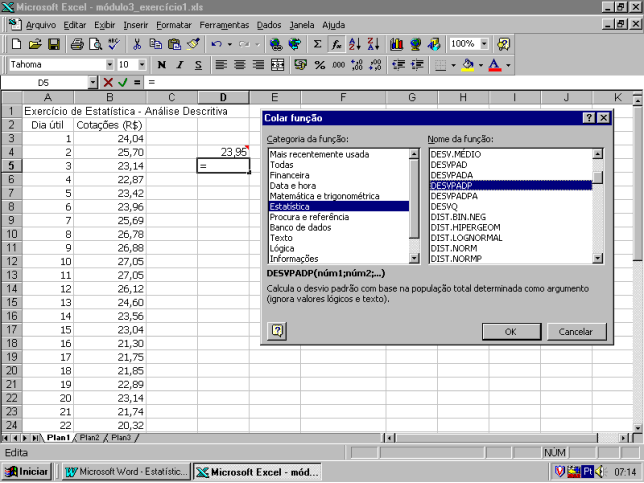Switch to the Plan2 sheet tab

coord(90,438)
